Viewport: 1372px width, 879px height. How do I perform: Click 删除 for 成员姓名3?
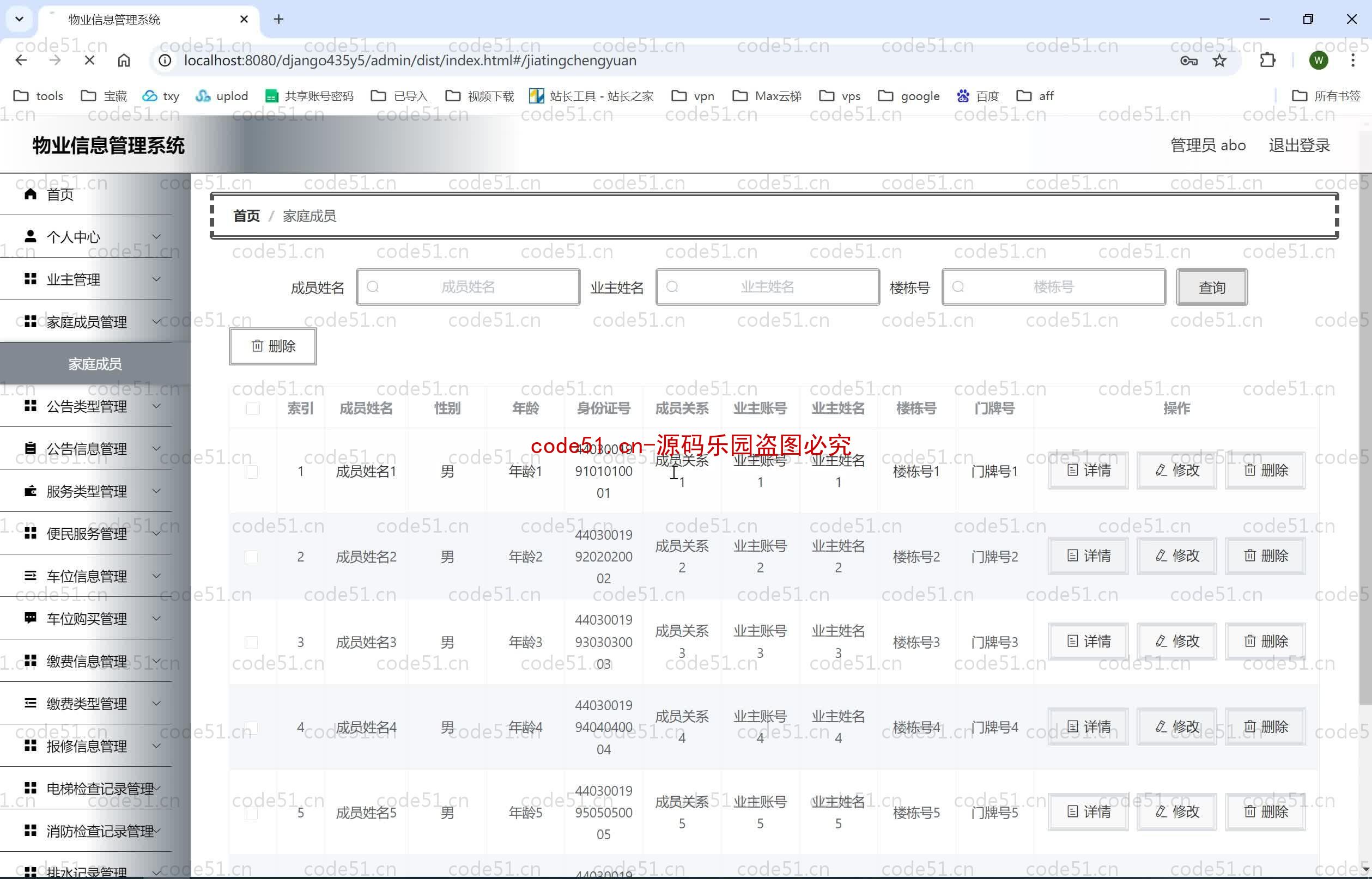[x=1265, y=641]
